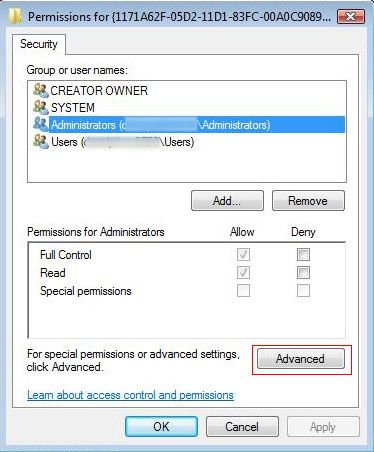Toggle Allow checkbox for Full Control
374x452 pixels.
click(x=243, y=255)
